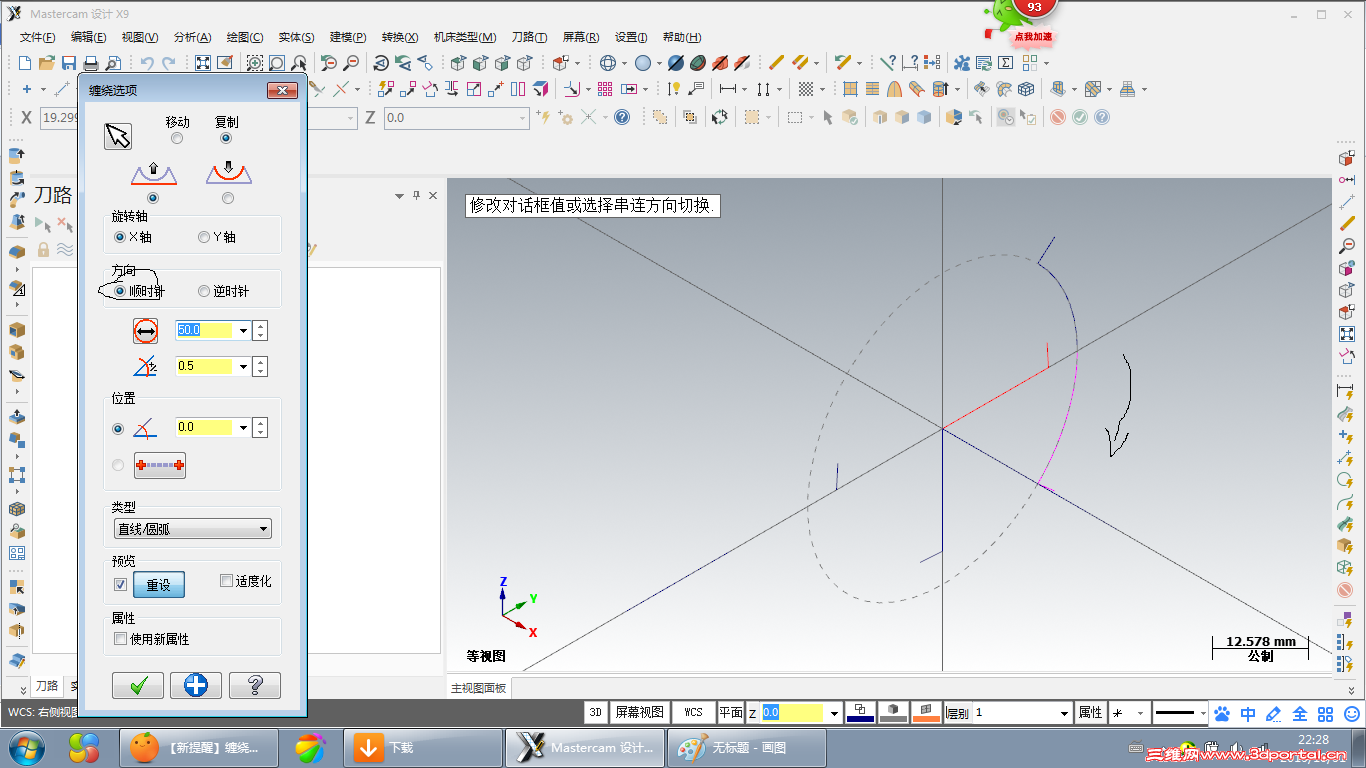Expand the diameter 50.0 dropdown
1366x768 pixels.
[243, 330]
